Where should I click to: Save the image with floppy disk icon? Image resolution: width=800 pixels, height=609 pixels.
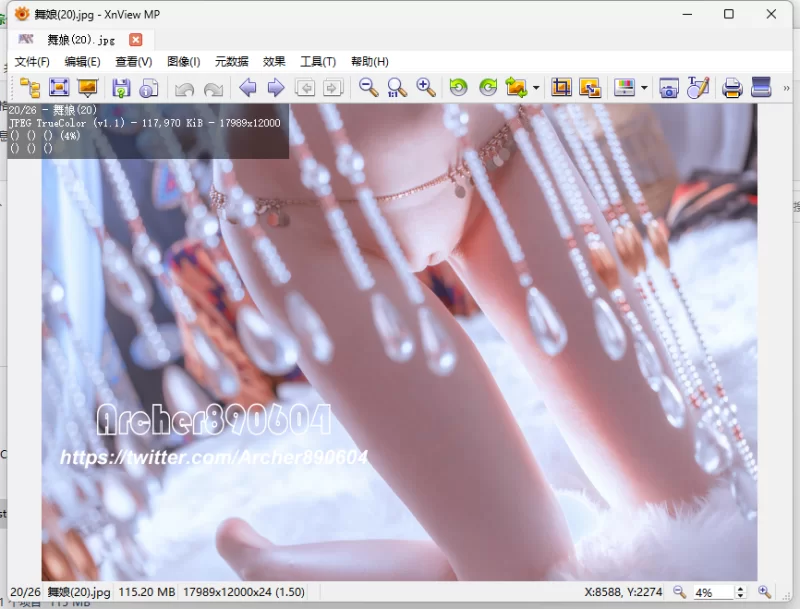point(121,88)
